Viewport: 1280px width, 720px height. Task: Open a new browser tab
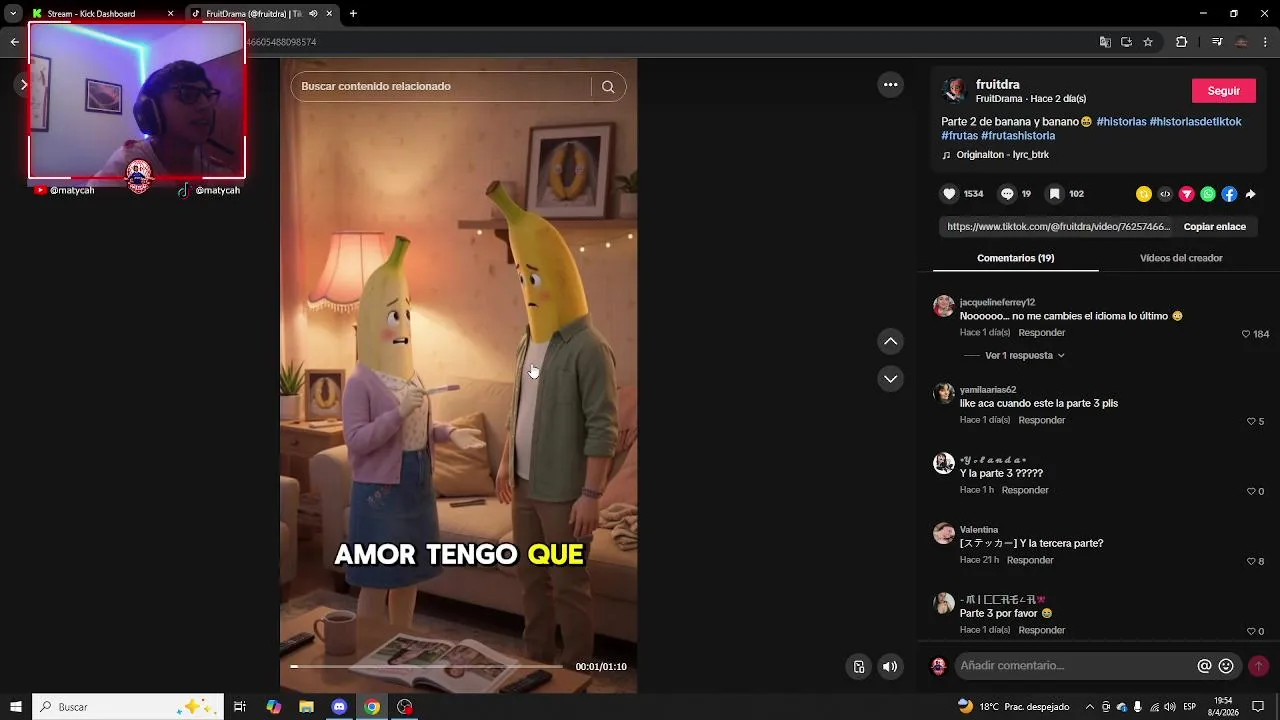point(353,14)
